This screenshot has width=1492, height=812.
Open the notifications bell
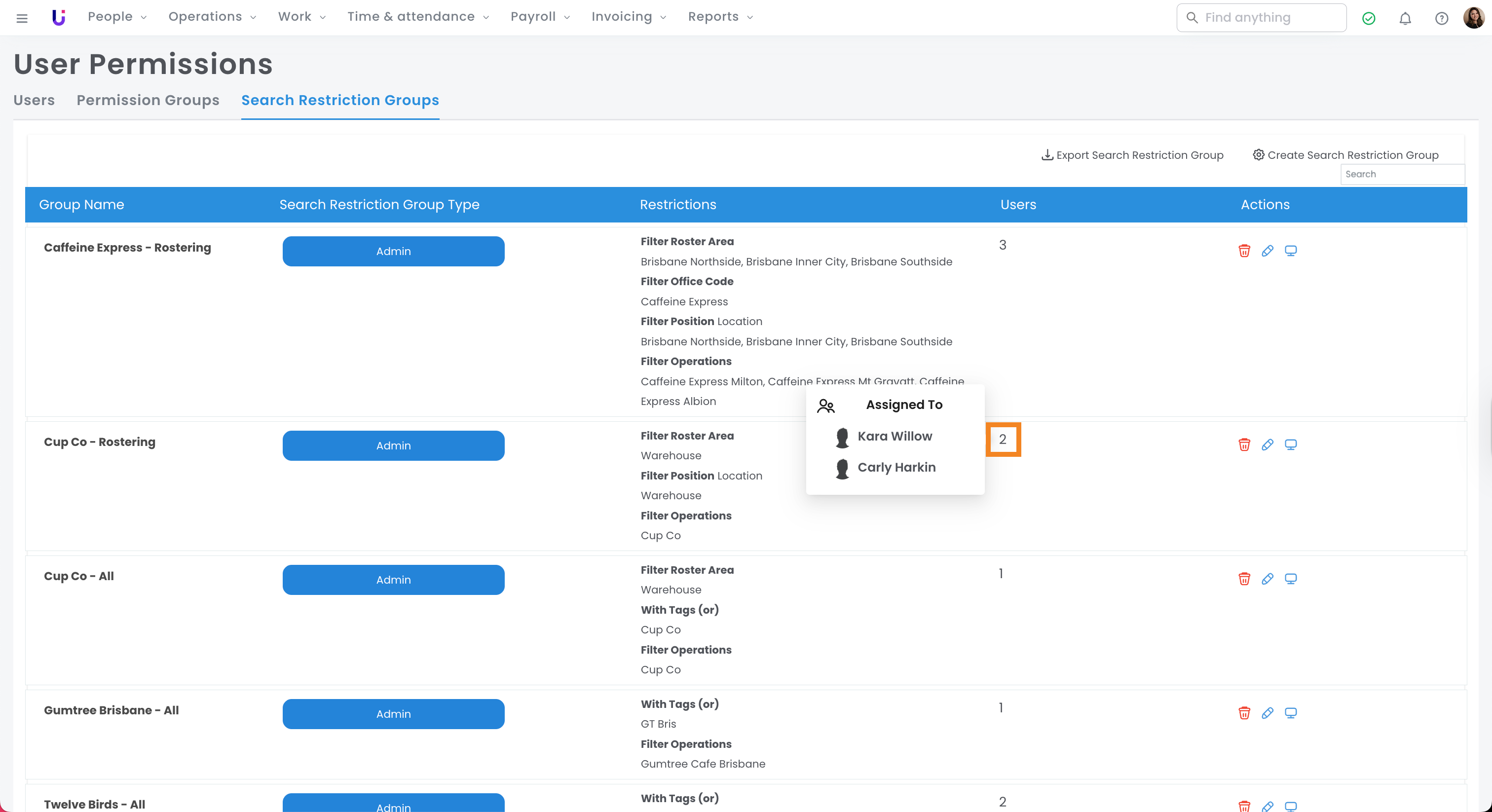pos(1405,19)
